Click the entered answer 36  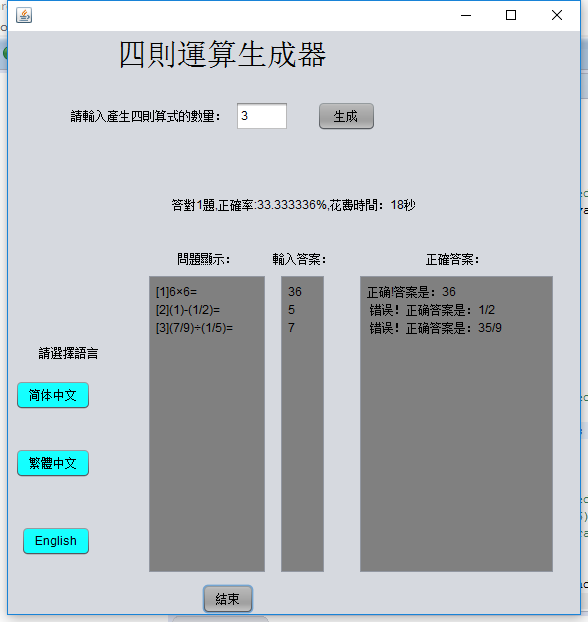tap(295, 292)
